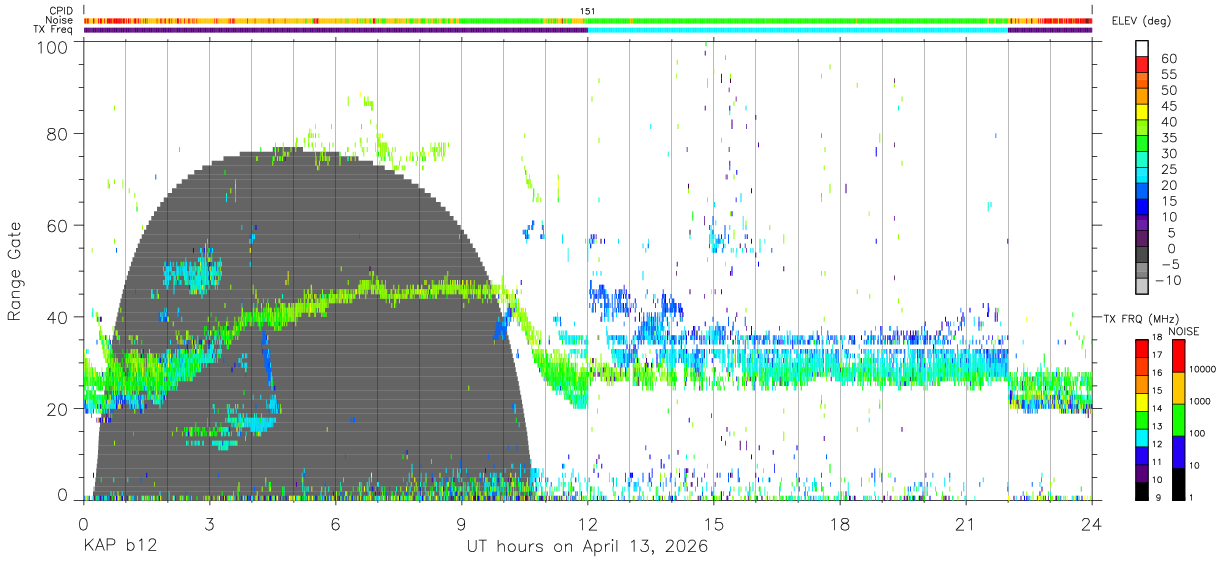Click the 'UT hours on April 13, 2026' title

point(587,547)
